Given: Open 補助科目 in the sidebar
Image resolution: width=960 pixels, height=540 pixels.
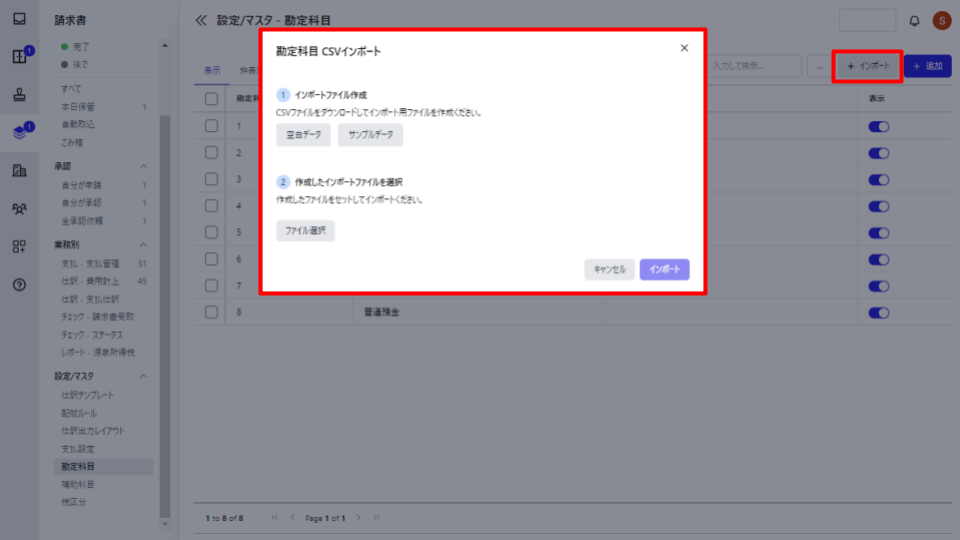Looking at the screenshot, I should [x=78, y=484].
